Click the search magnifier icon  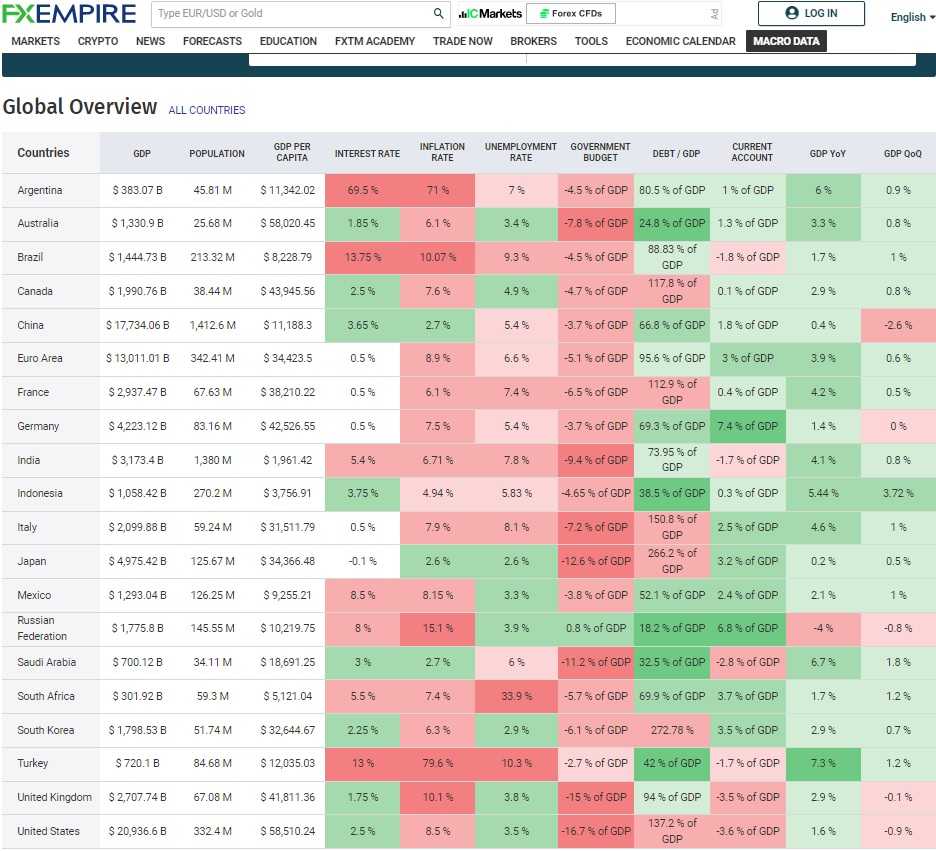(438, 14)
